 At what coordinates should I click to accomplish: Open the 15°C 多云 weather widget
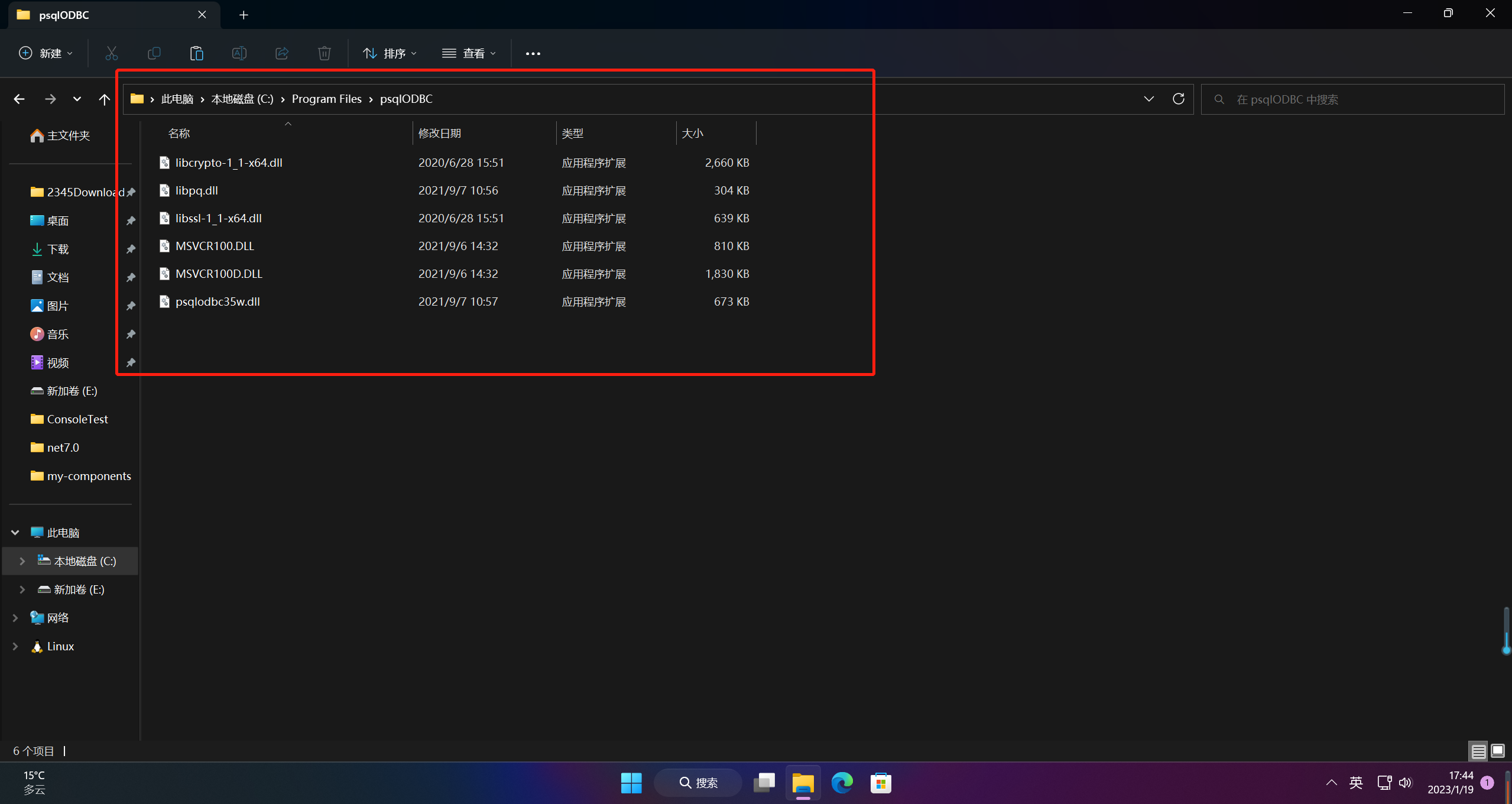click(34, 783)
